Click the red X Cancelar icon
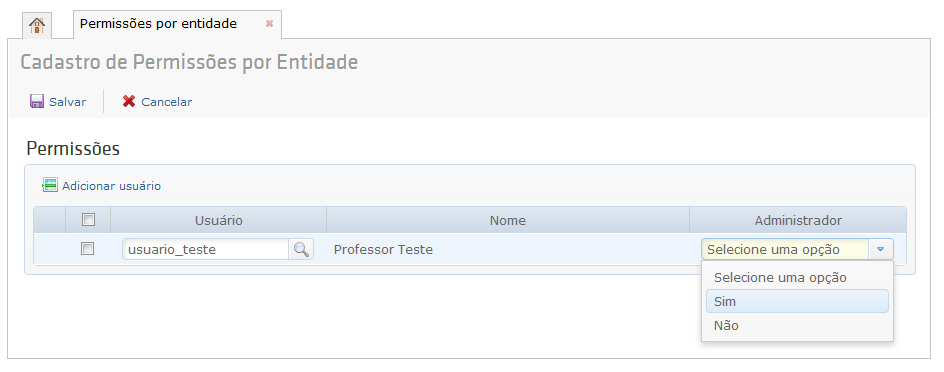Viewport: 944px width, 372px height. point(129,101)
